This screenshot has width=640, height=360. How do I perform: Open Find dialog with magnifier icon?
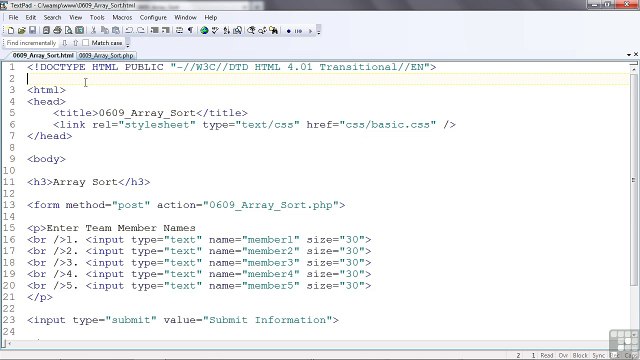(251, 31)
